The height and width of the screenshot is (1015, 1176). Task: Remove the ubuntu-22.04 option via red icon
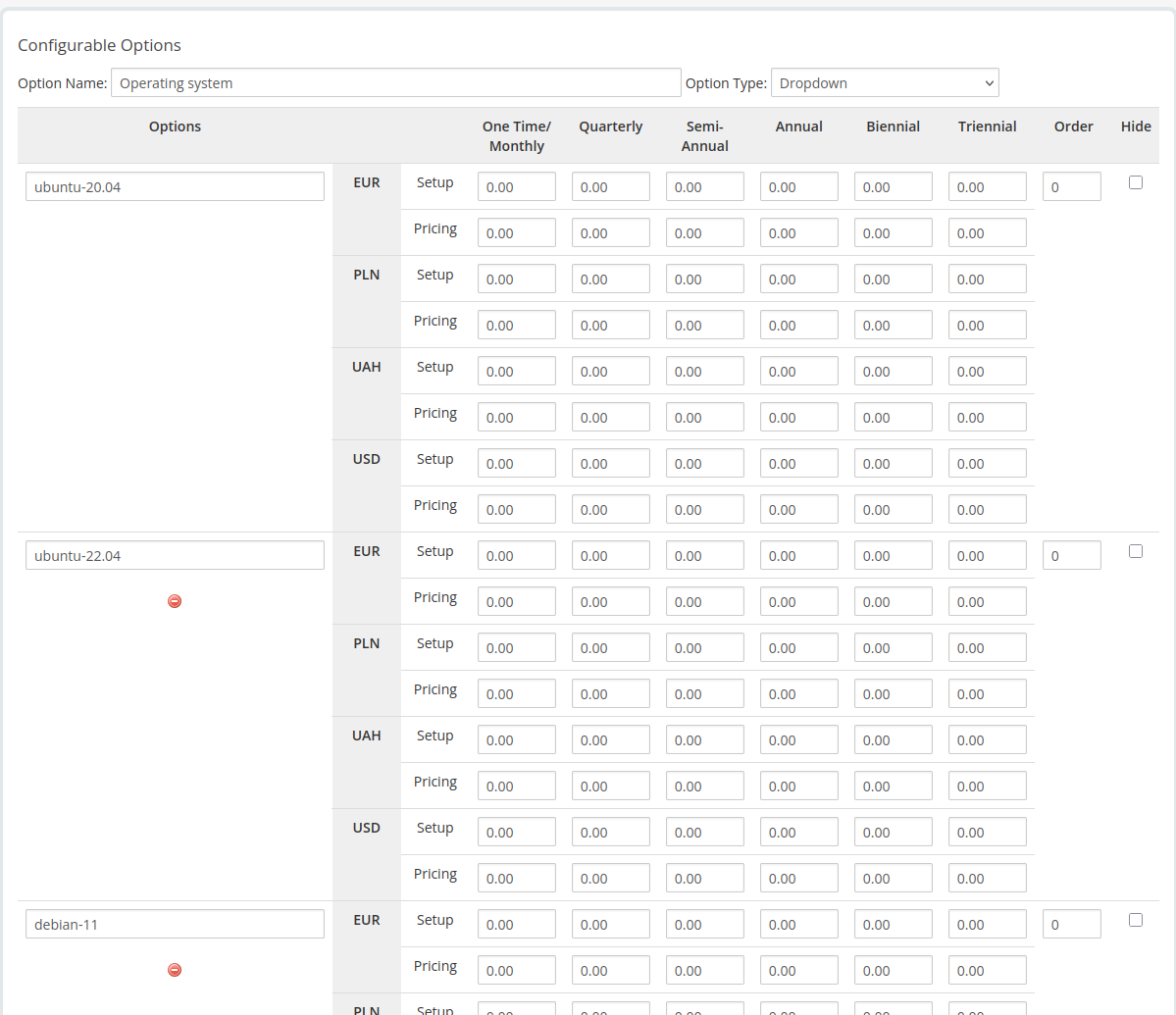(175, 601)
